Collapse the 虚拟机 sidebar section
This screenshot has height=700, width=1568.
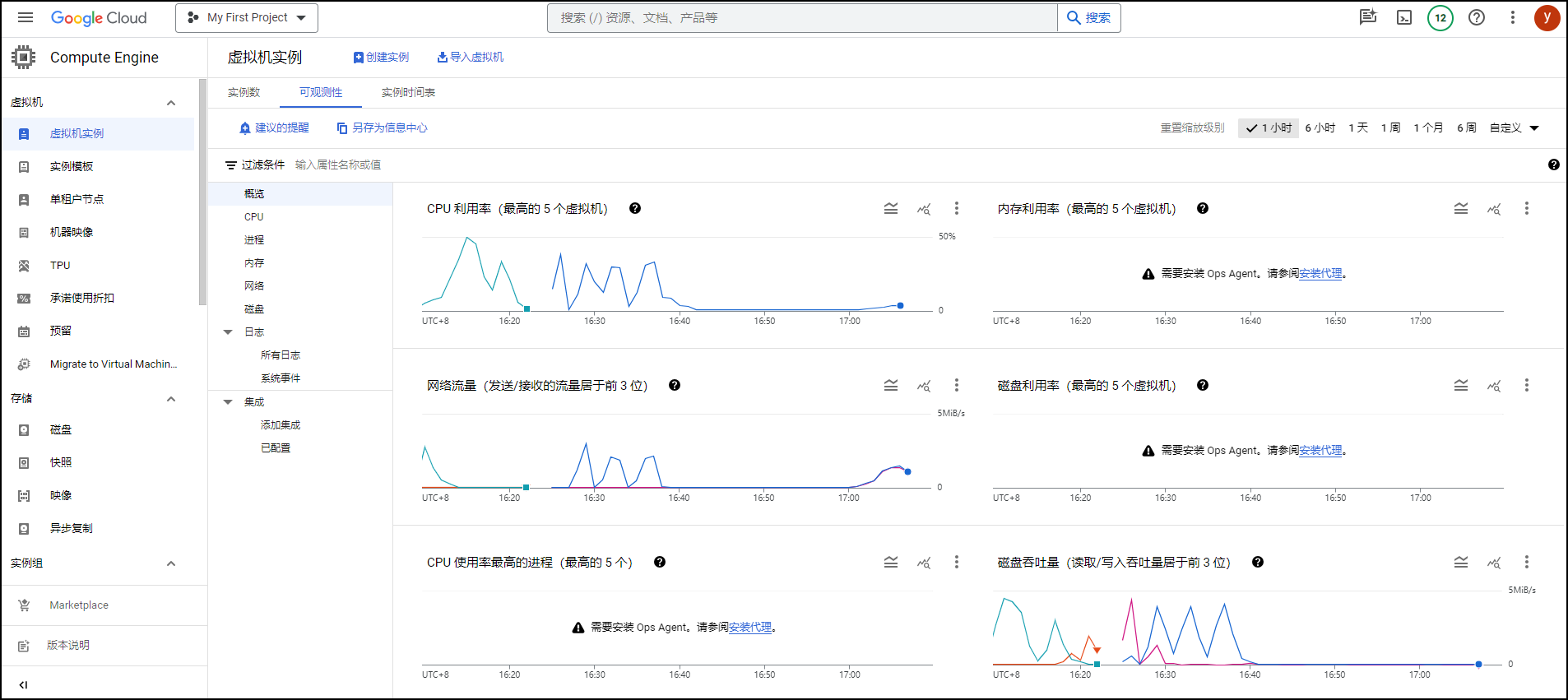click(x=171, y=103)
